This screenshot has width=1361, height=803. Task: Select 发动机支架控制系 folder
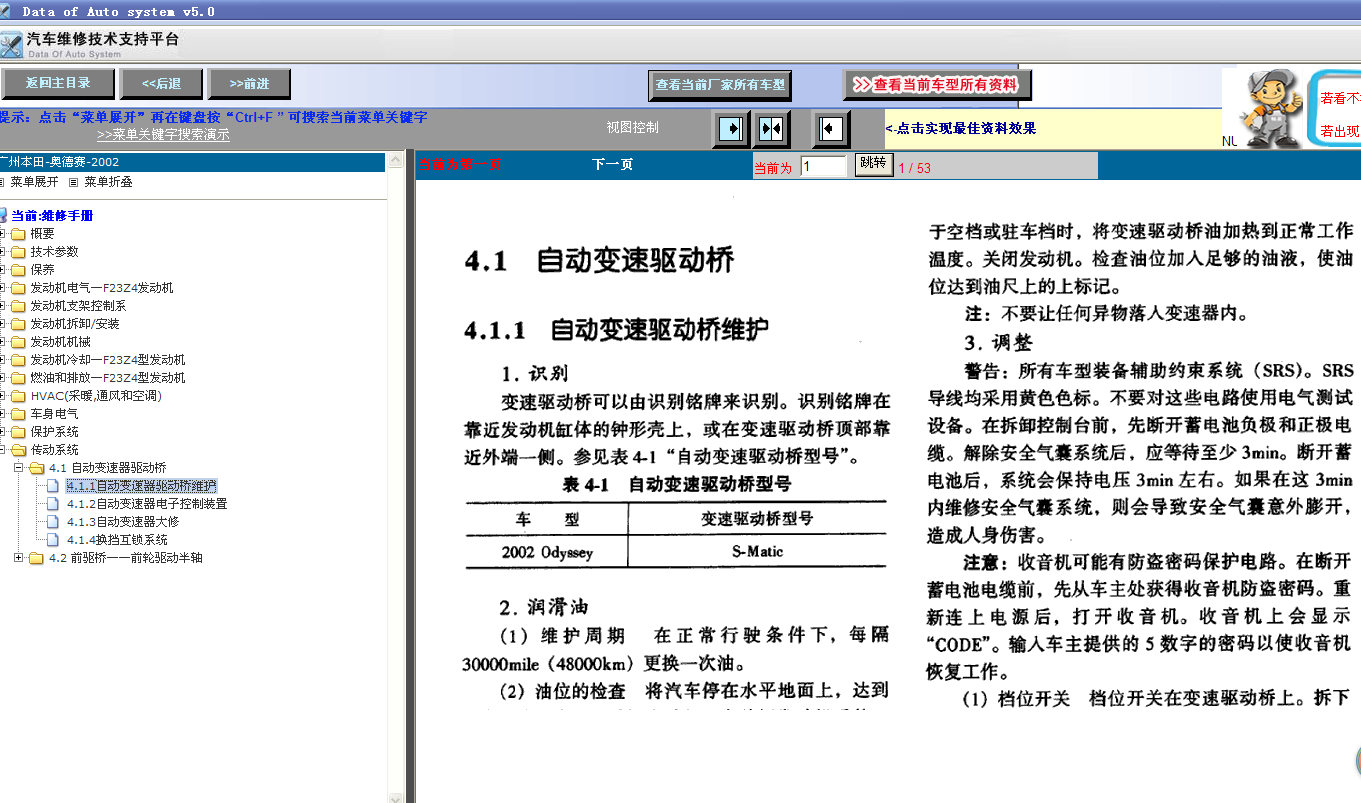point(78,305)
